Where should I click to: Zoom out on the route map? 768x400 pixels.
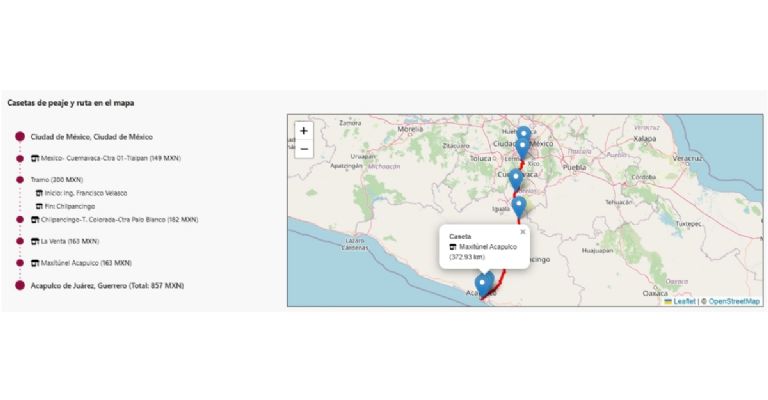[304, 149]
